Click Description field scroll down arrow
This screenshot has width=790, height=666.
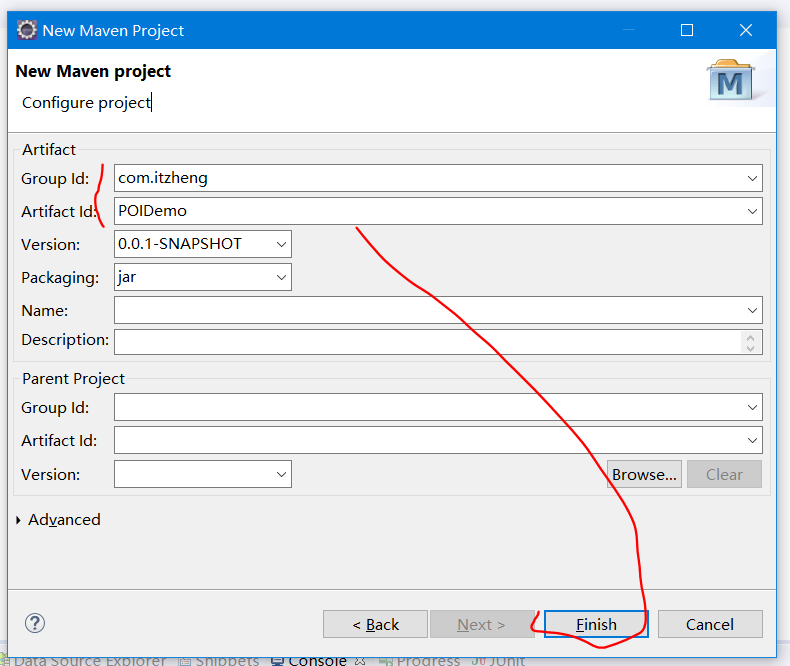pos(751,348)
